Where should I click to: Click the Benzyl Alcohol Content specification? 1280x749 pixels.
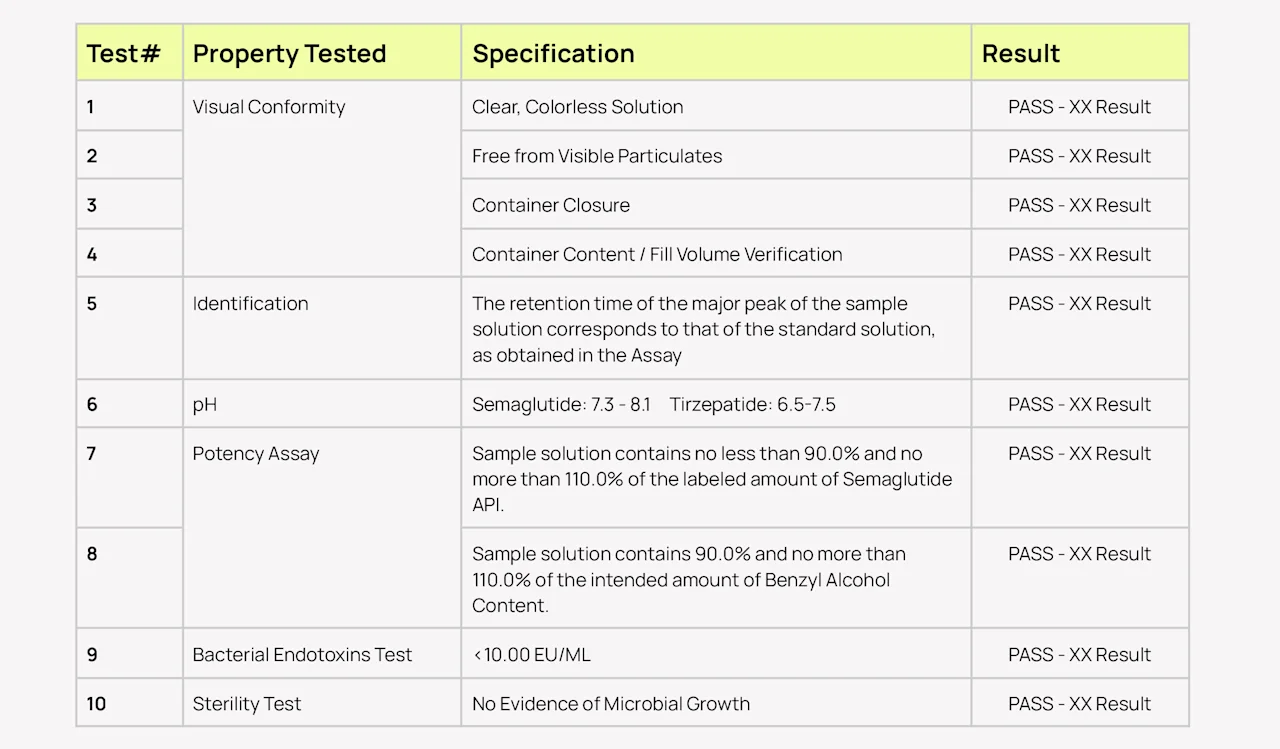coord(688,579)
